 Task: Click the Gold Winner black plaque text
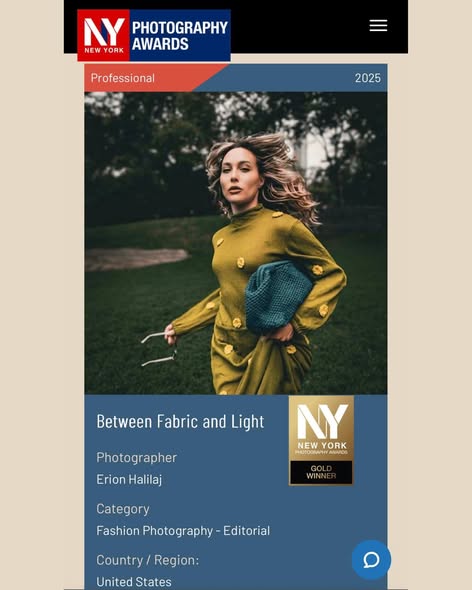321,472
